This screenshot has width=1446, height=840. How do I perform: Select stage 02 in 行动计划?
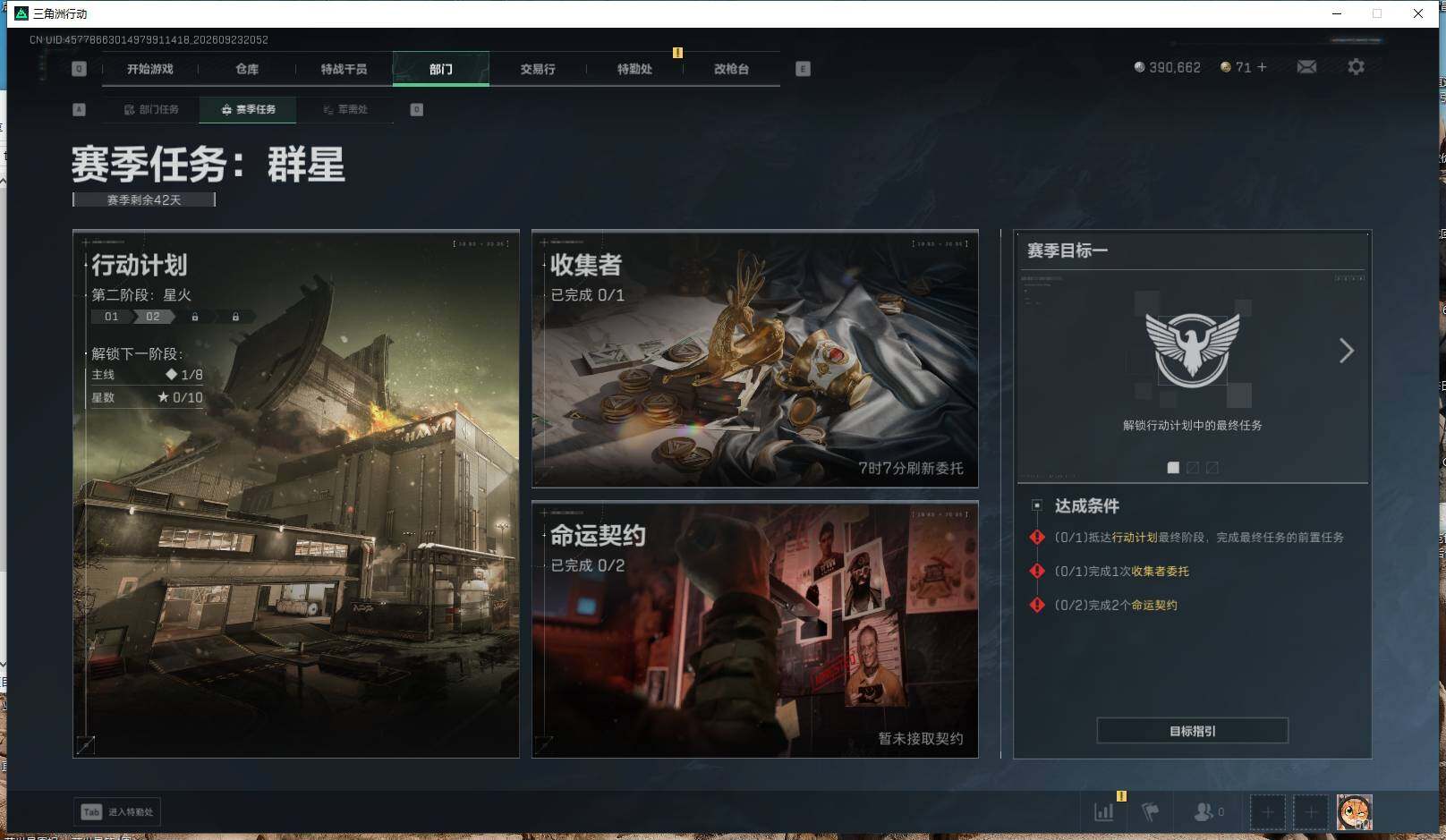[153, 317]
